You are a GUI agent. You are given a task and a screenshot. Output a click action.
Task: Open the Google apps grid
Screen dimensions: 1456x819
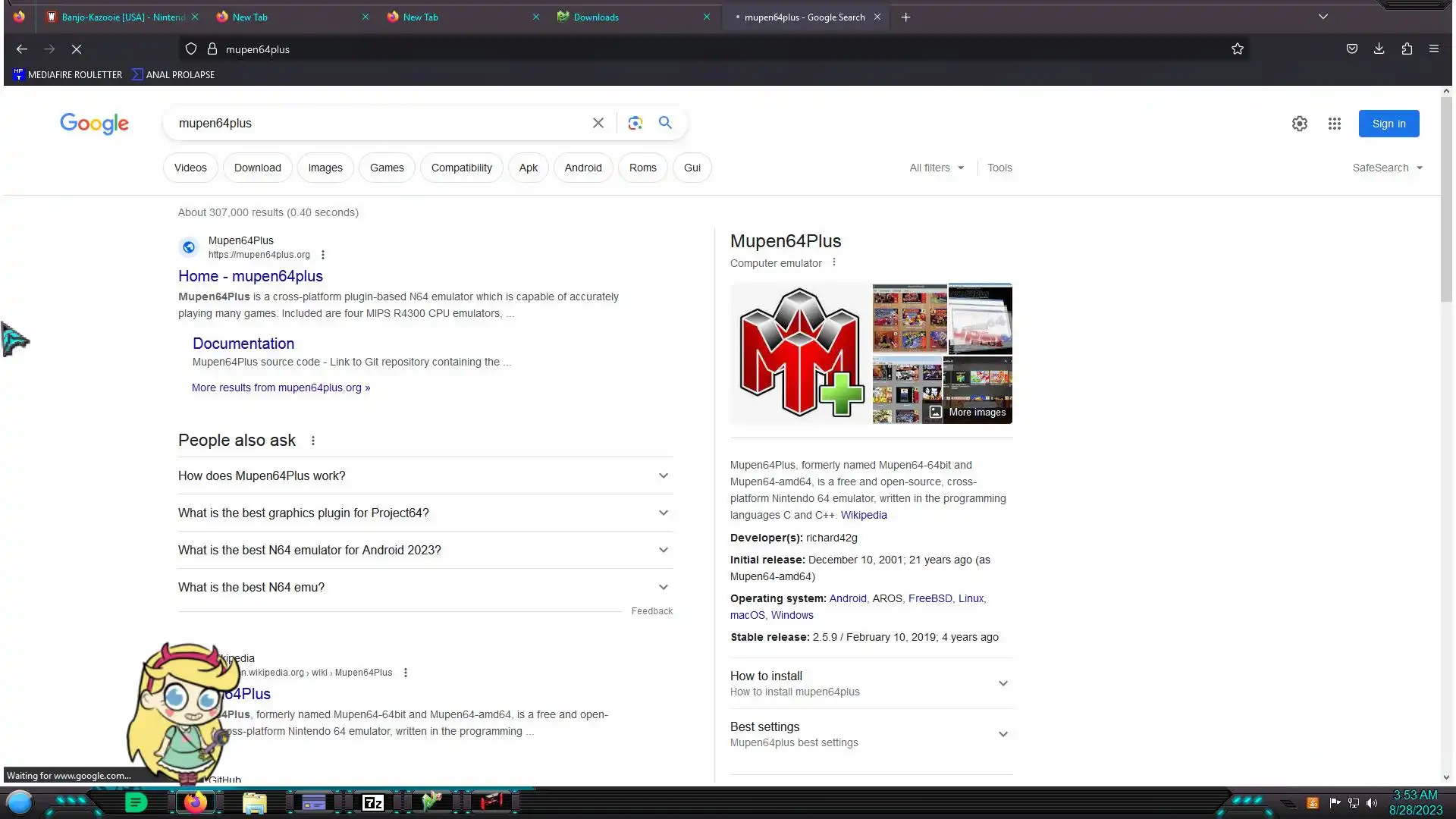pyautogui.click(x=1334, y=124)
